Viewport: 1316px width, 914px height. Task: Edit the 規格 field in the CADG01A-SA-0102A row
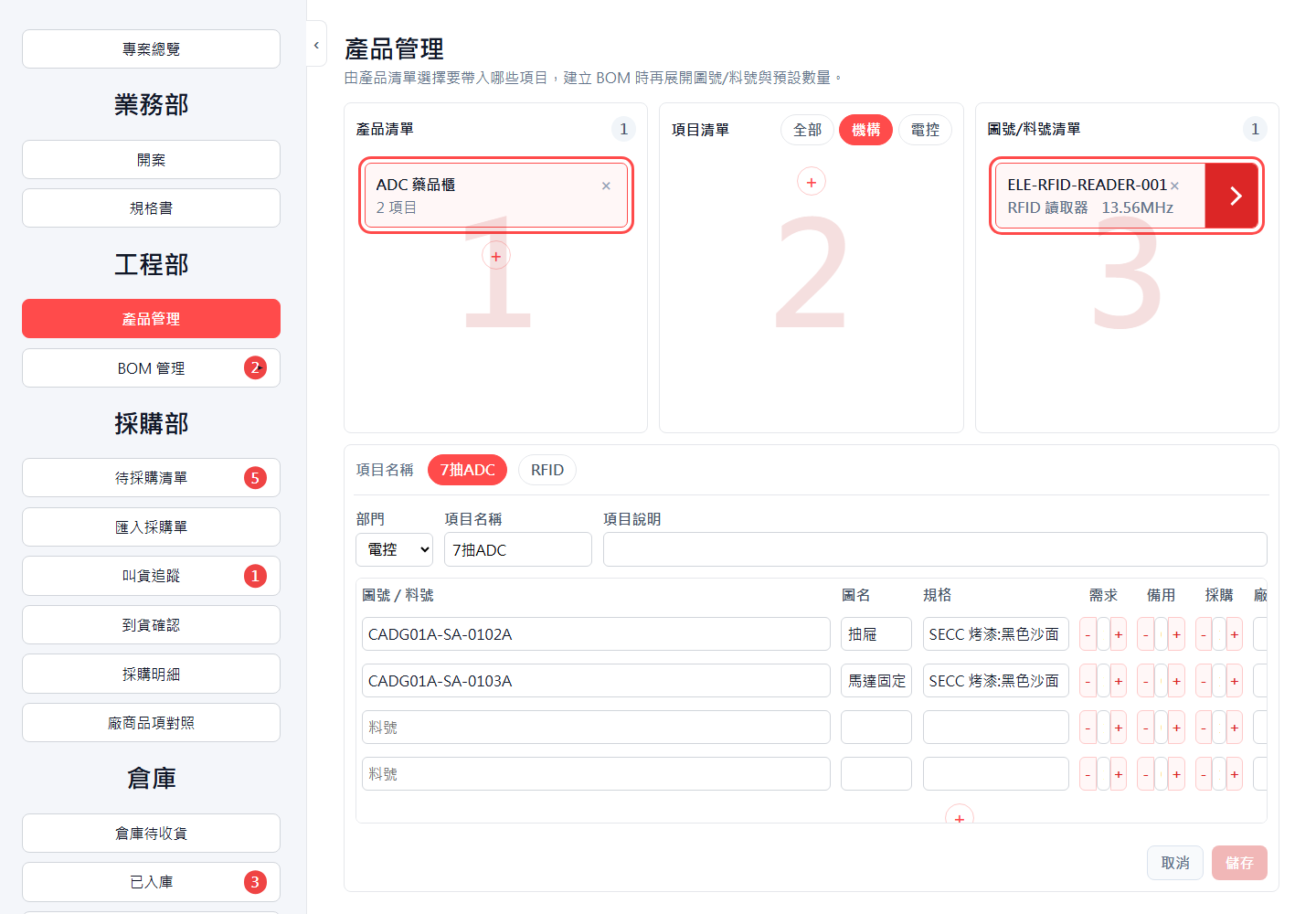pos(996,634)
